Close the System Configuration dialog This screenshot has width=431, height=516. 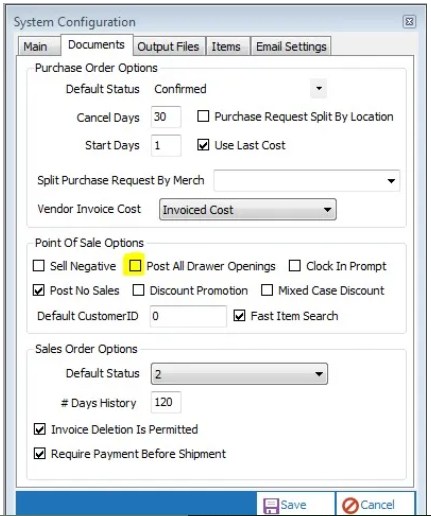[409, 22]
